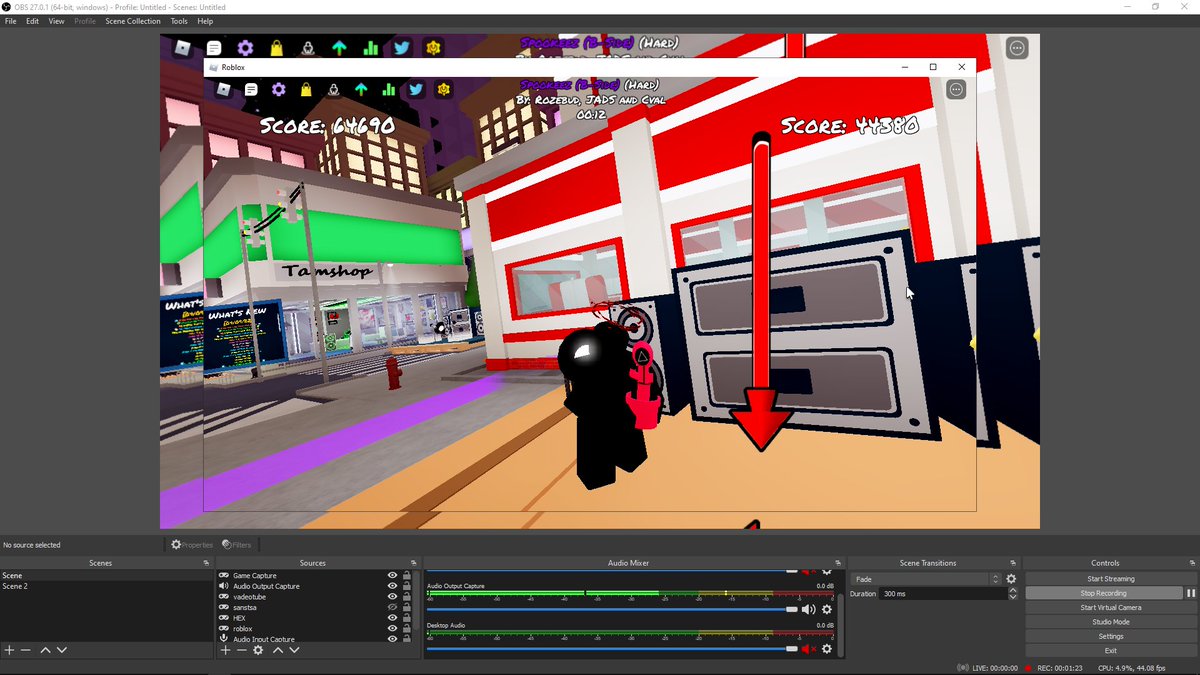Enable Studio Mode

(1111, 622)
